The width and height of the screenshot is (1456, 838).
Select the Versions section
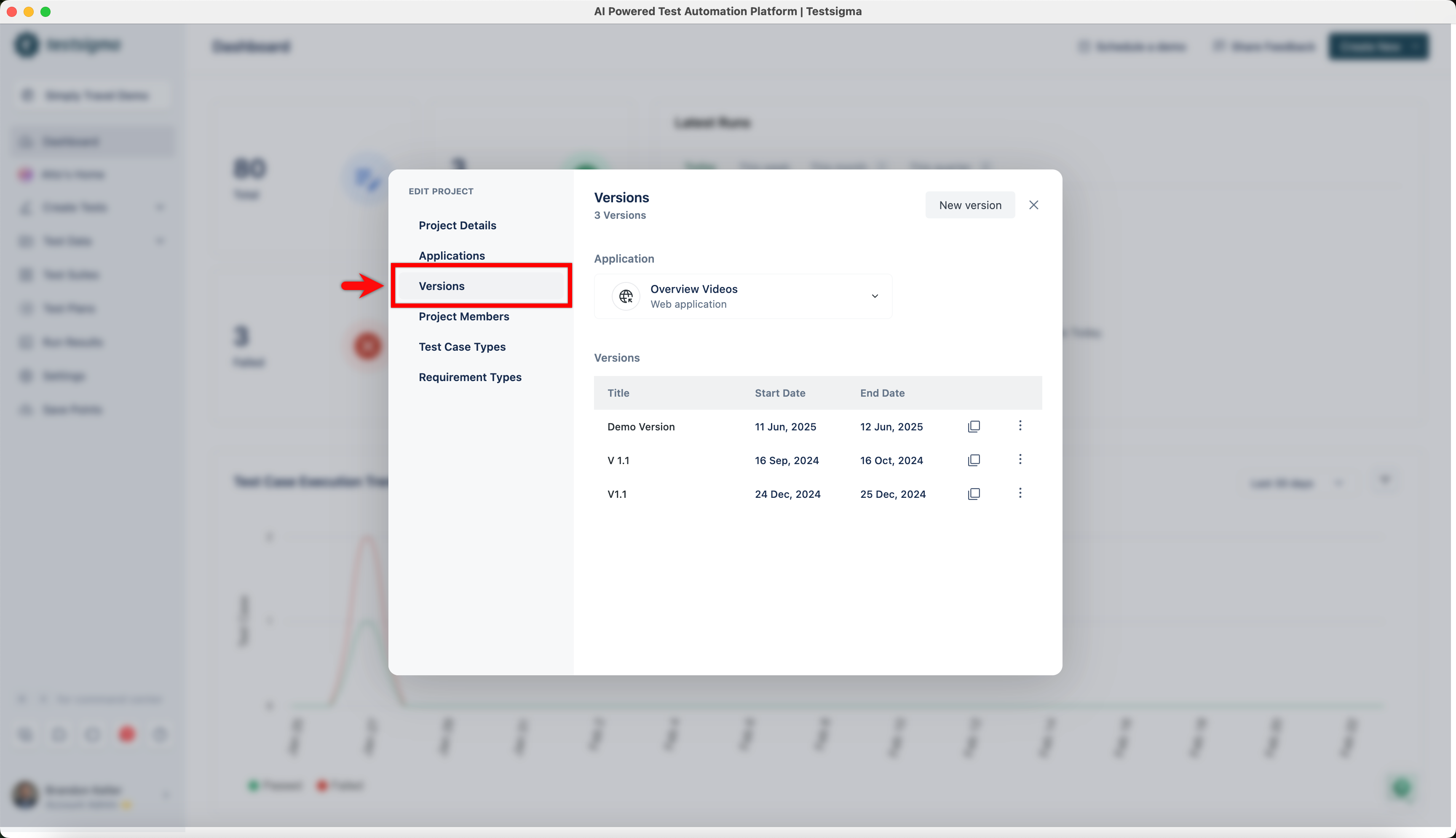pyautogui.click(x=442, y=286)
